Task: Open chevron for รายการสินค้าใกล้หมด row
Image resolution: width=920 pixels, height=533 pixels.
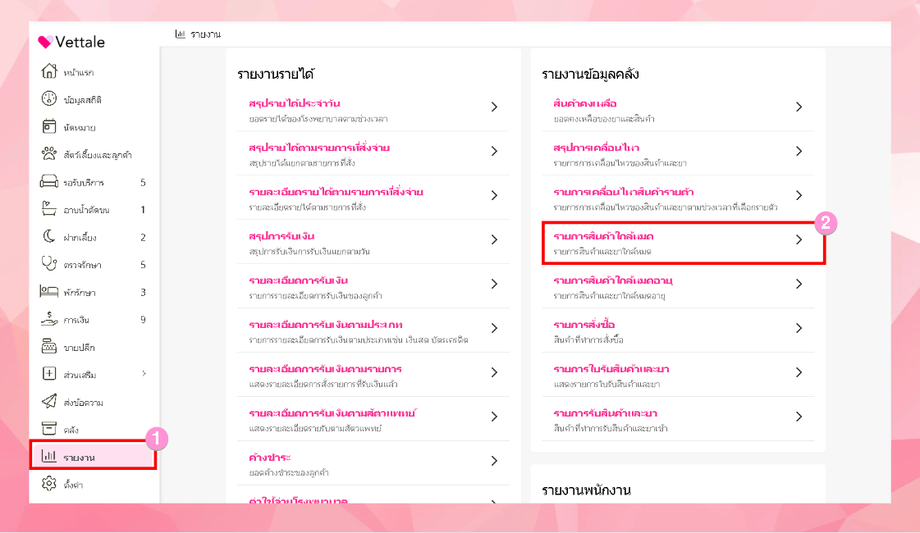Action: [x=799, y=239]
